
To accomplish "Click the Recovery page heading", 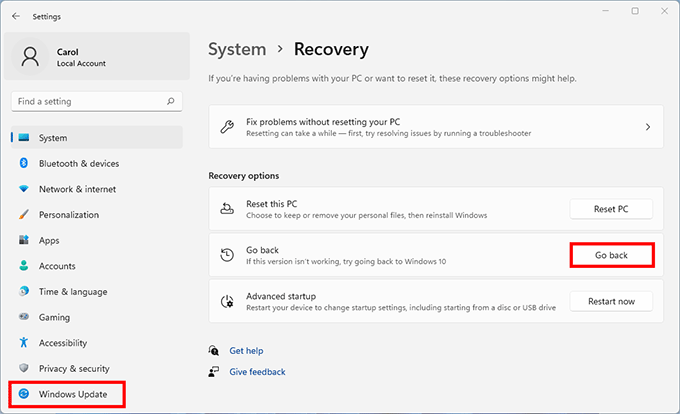I will click(x=331, y=49).
